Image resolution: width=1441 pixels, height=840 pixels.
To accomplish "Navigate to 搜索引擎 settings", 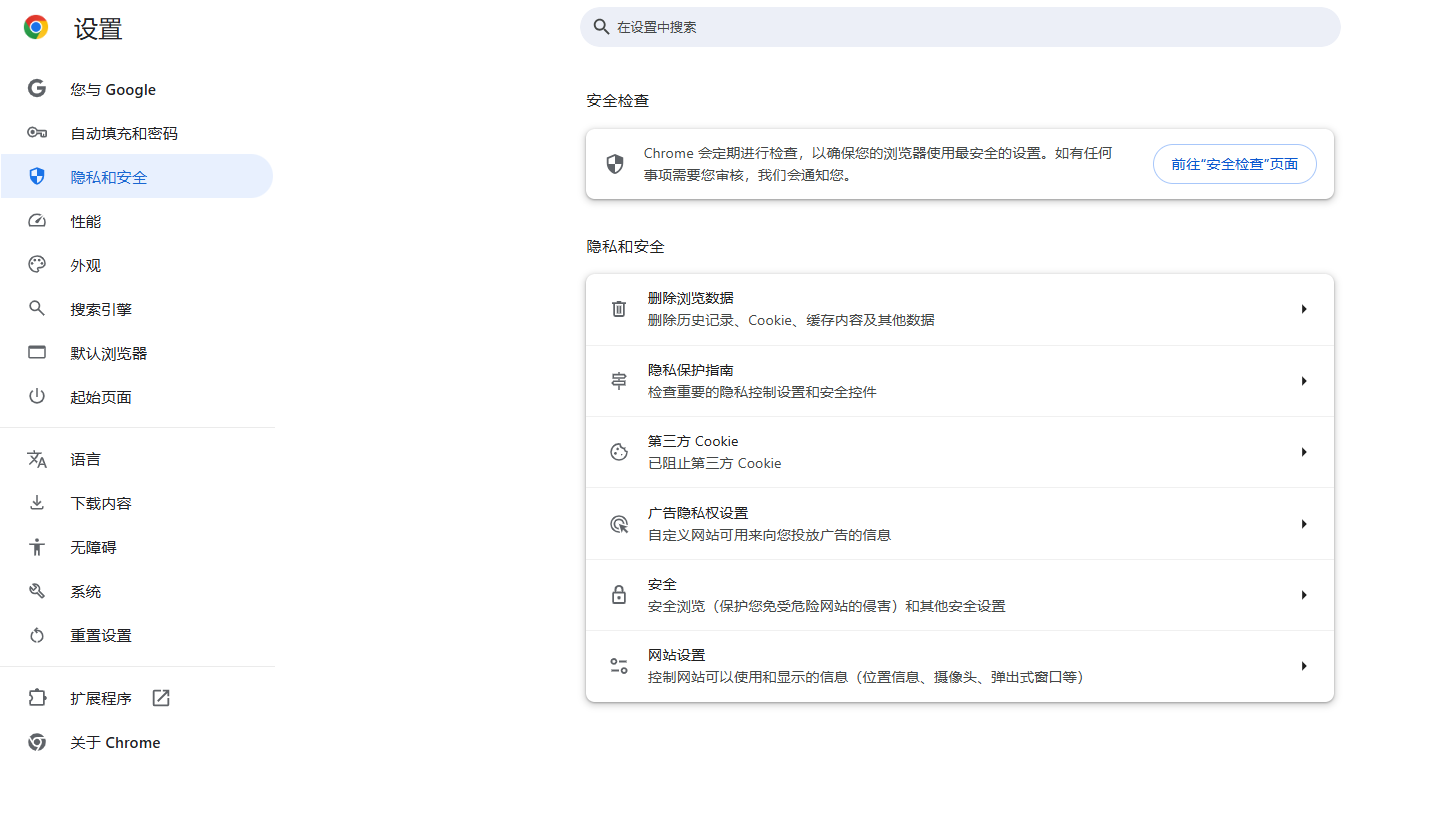I will pos(136,309).
